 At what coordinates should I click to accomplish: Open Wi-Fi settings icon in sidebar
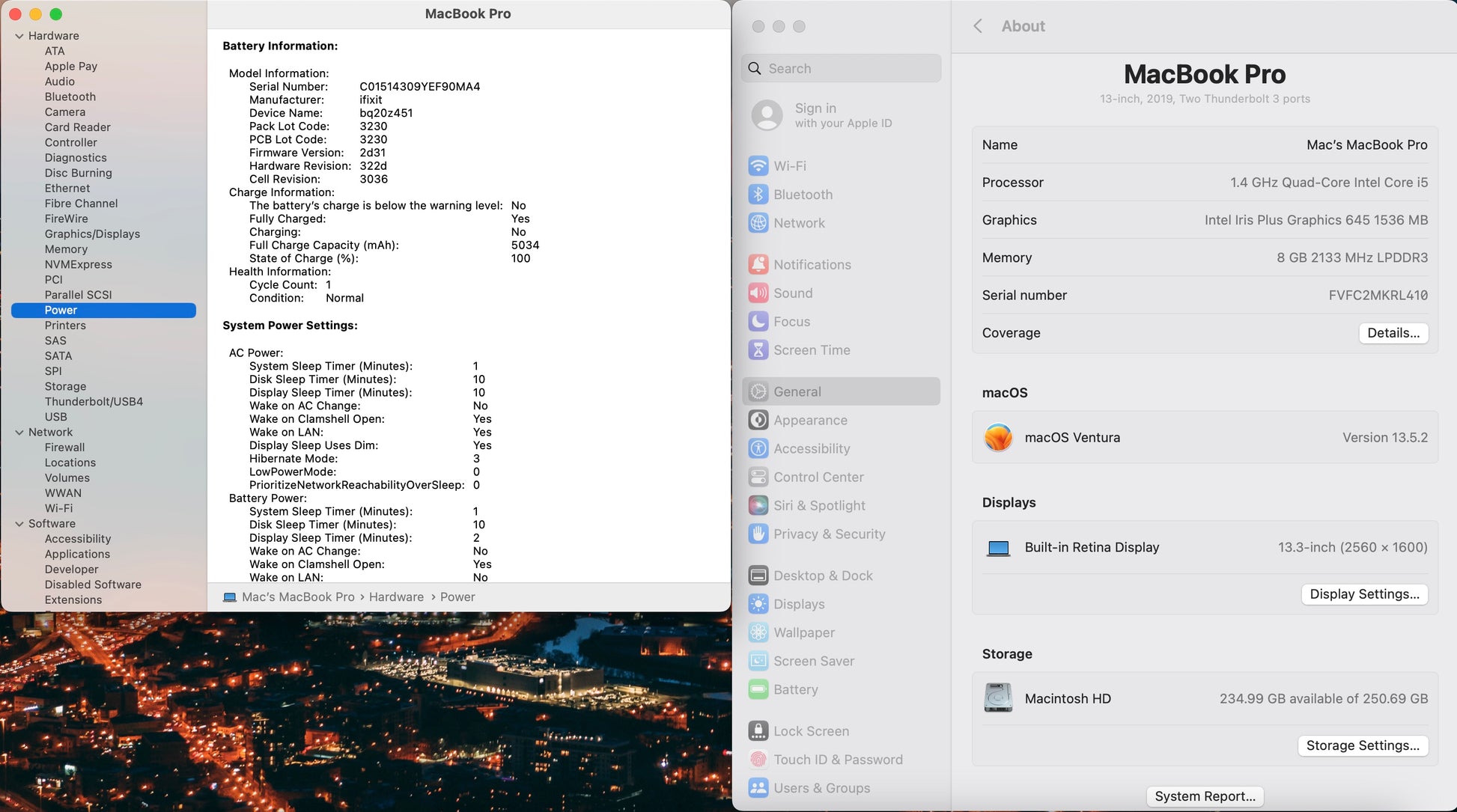[x=758, y=165]
